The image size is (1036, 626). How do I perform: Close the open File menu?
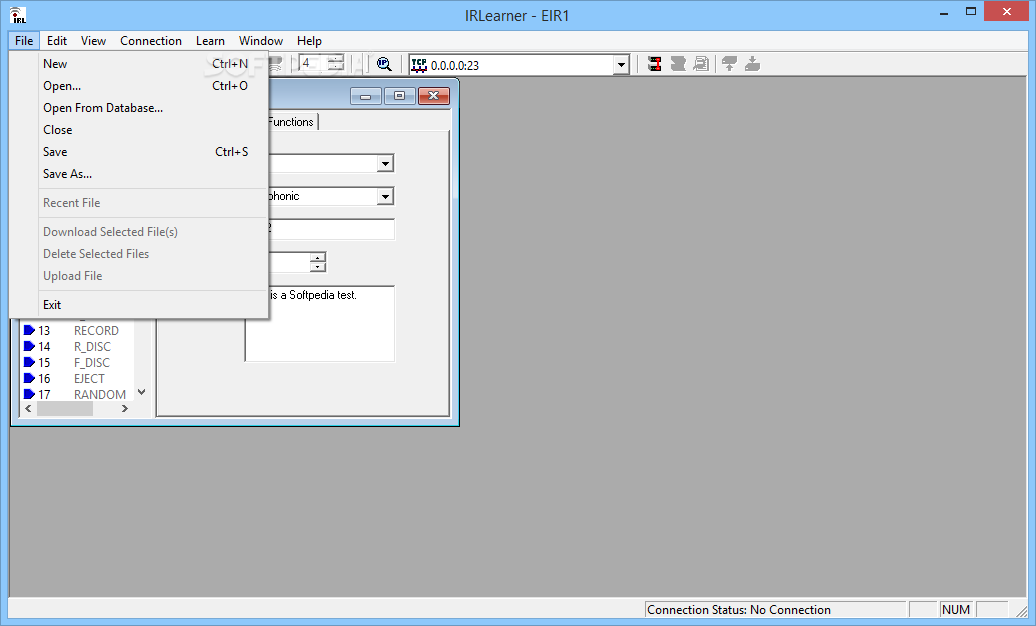point(24,40)
